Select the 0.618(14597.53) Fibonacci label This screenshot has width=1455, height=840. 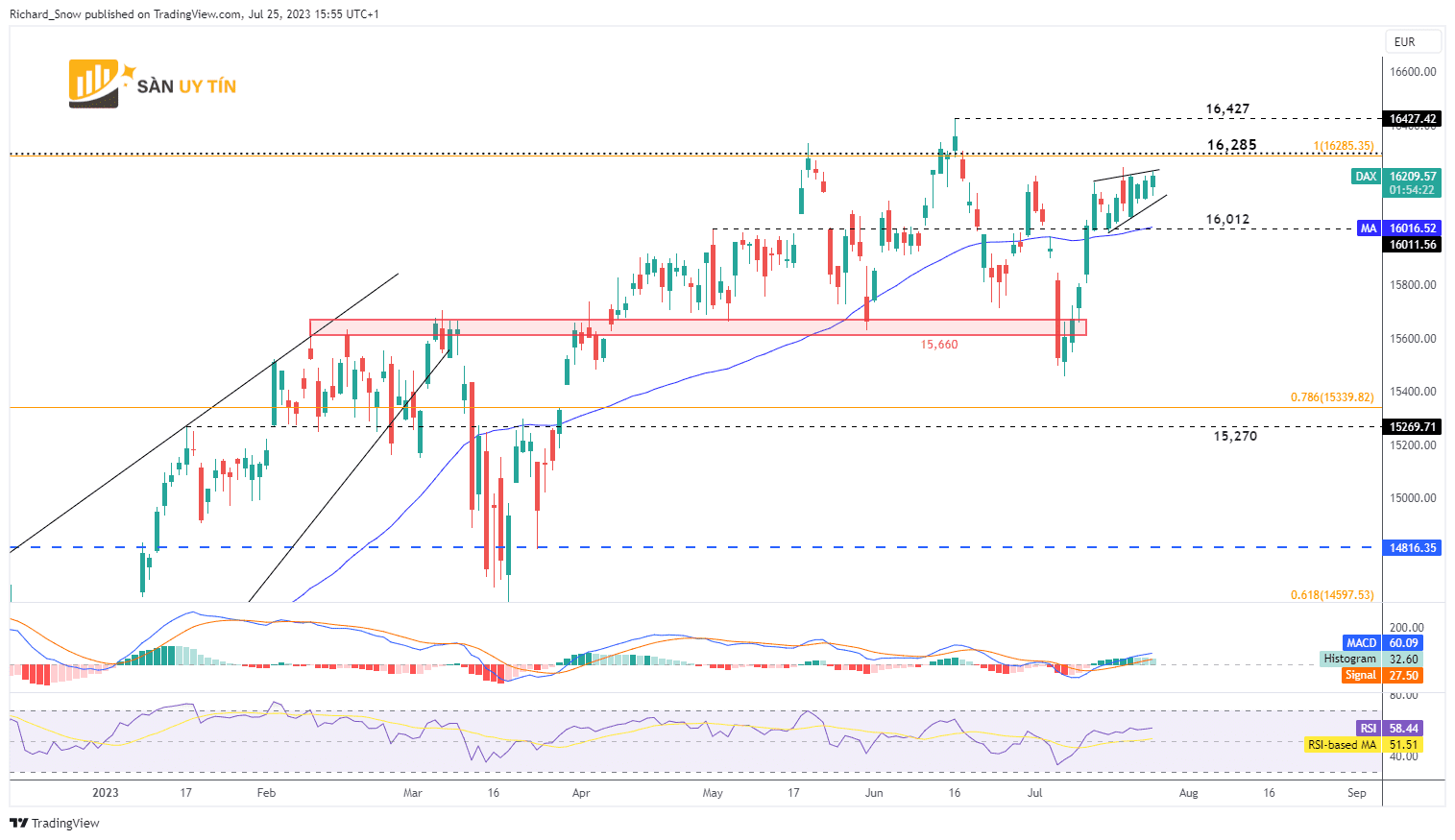click(x=1332, y=595)
